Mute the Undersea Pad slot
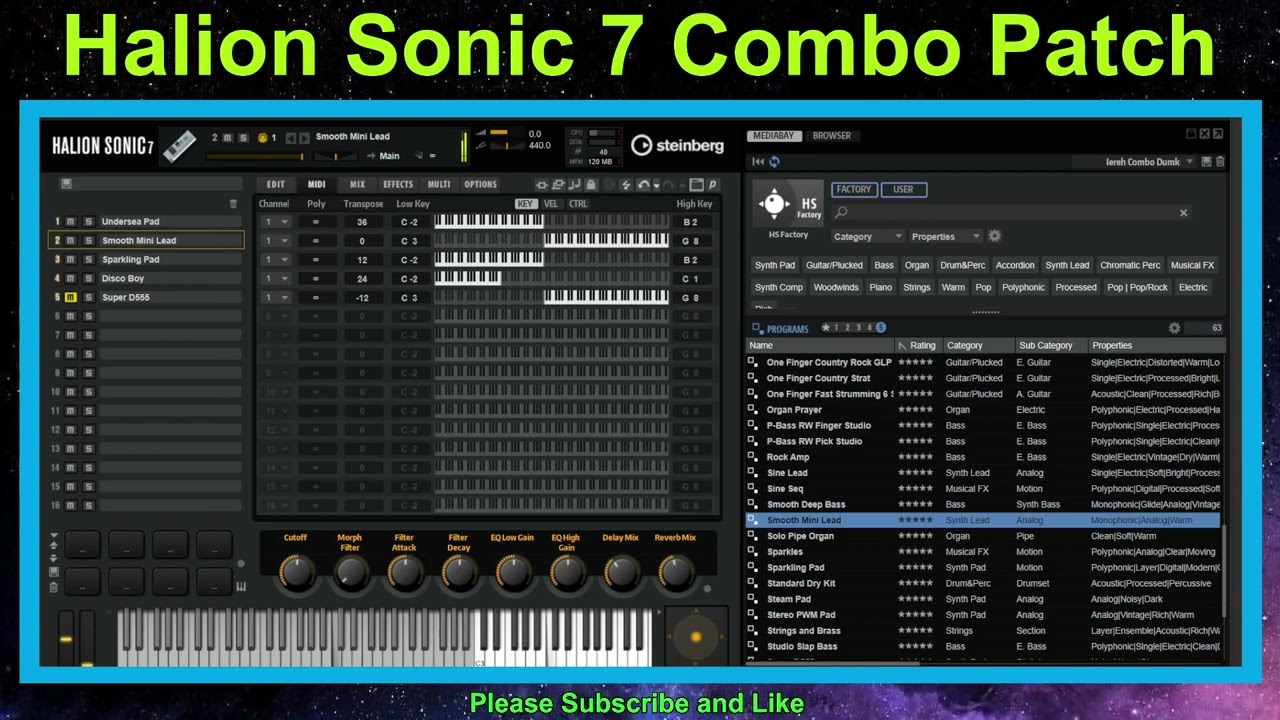1280x720 pixels. [x=71, y=222]
